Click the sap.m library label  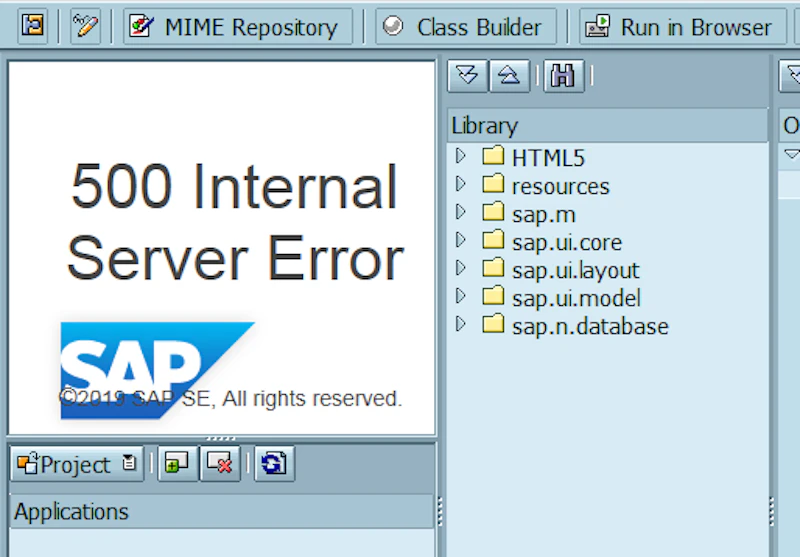[x=544, y=215]
